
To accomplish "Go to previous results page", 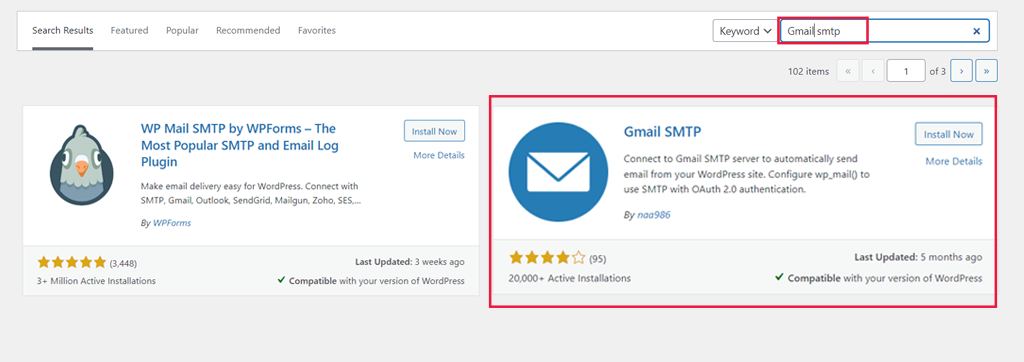I will tap(873, 71).
